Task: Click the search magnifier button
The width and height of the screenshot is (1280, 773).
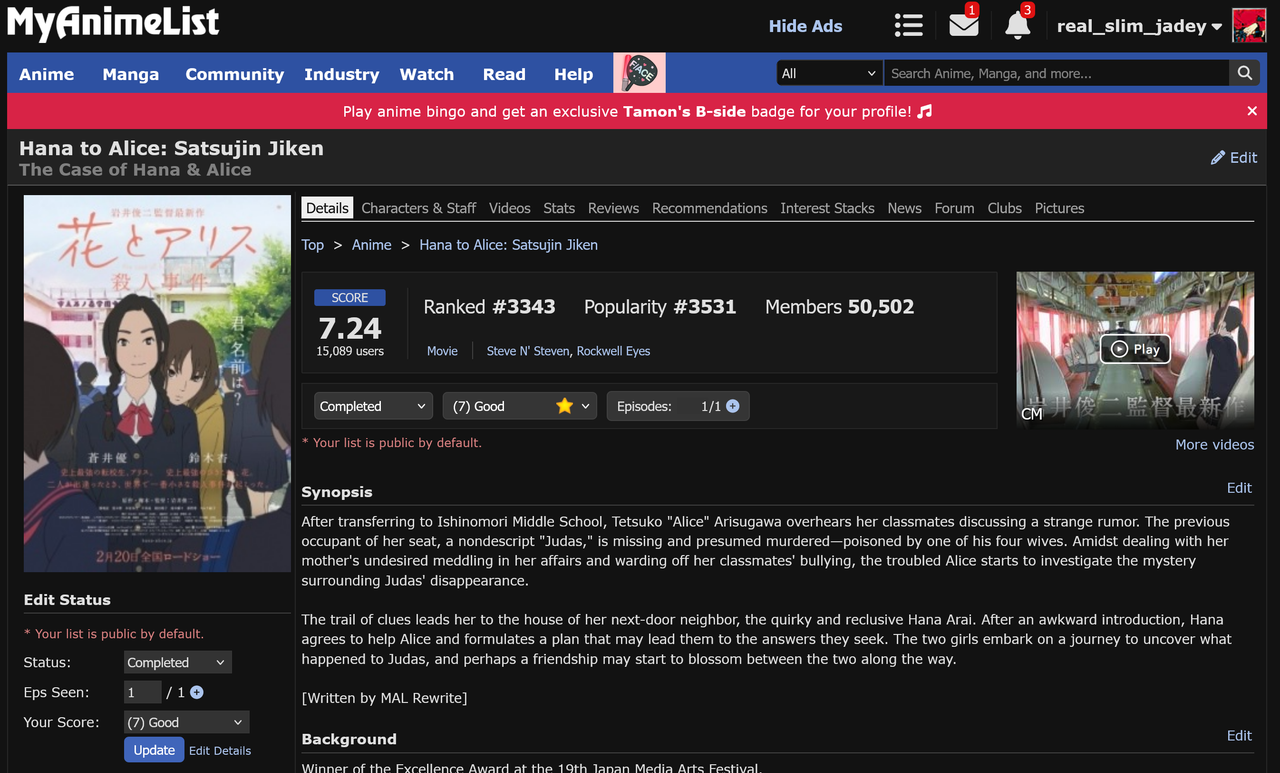Action: [1244, 73]
